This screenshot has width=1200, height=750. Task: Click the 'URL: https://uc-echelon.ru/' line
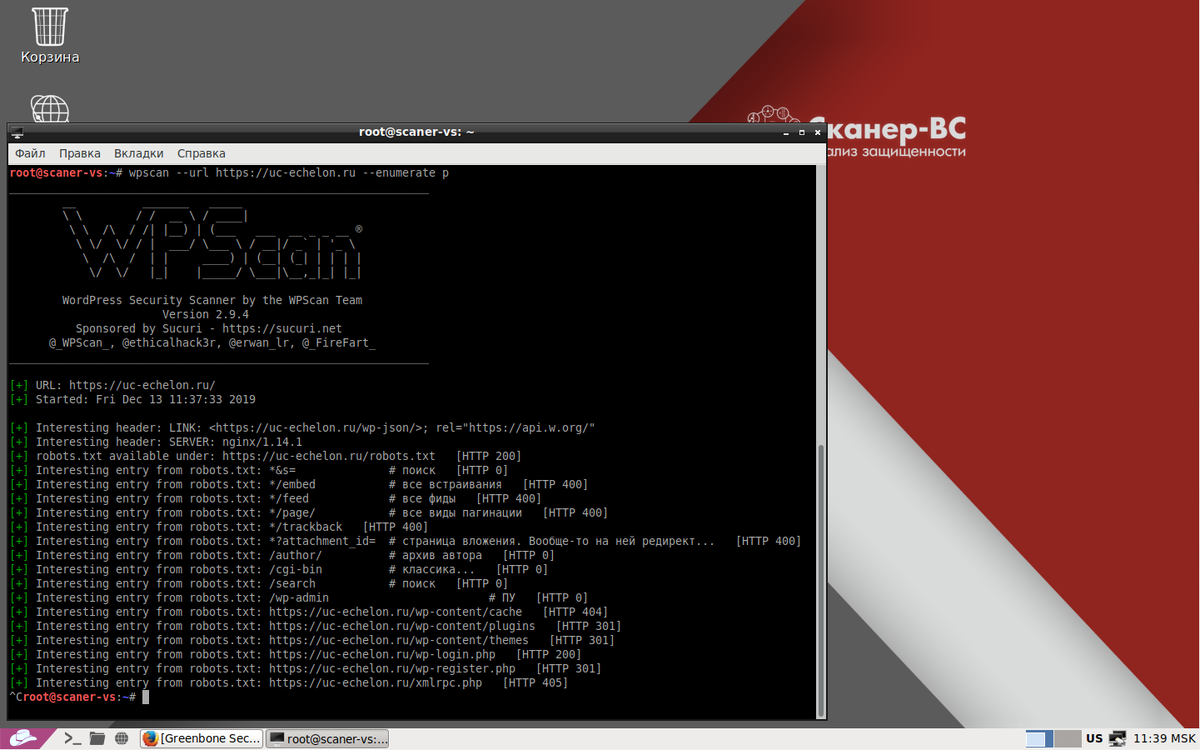(x=112, y=385)
